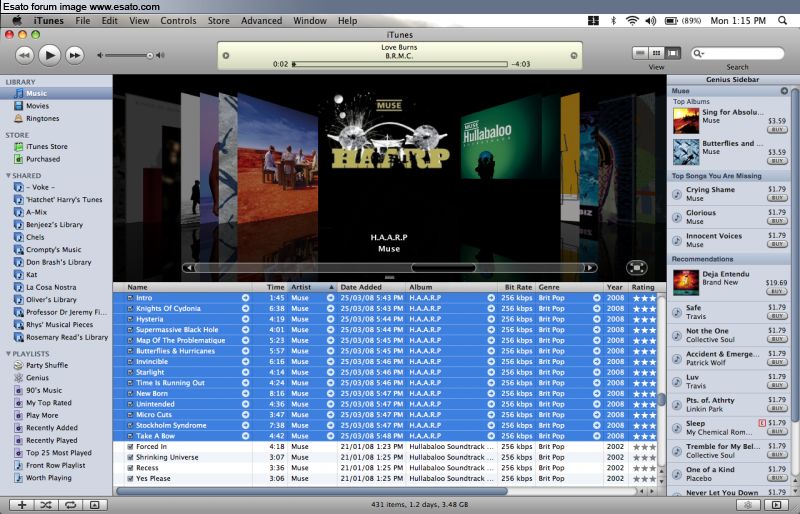Create a new playlist with plus button
Viewport: 800px width, 514px height.
pos(22,505)
